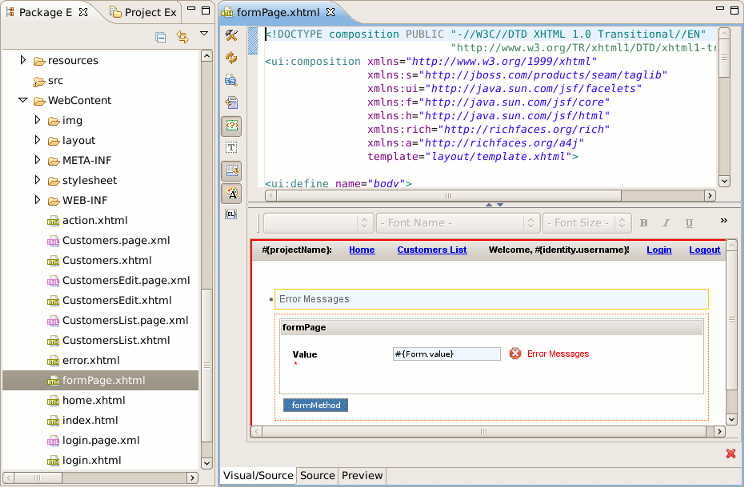Switch to the Source tab
This screenshot has height=487, width=744.
point(317,476)
